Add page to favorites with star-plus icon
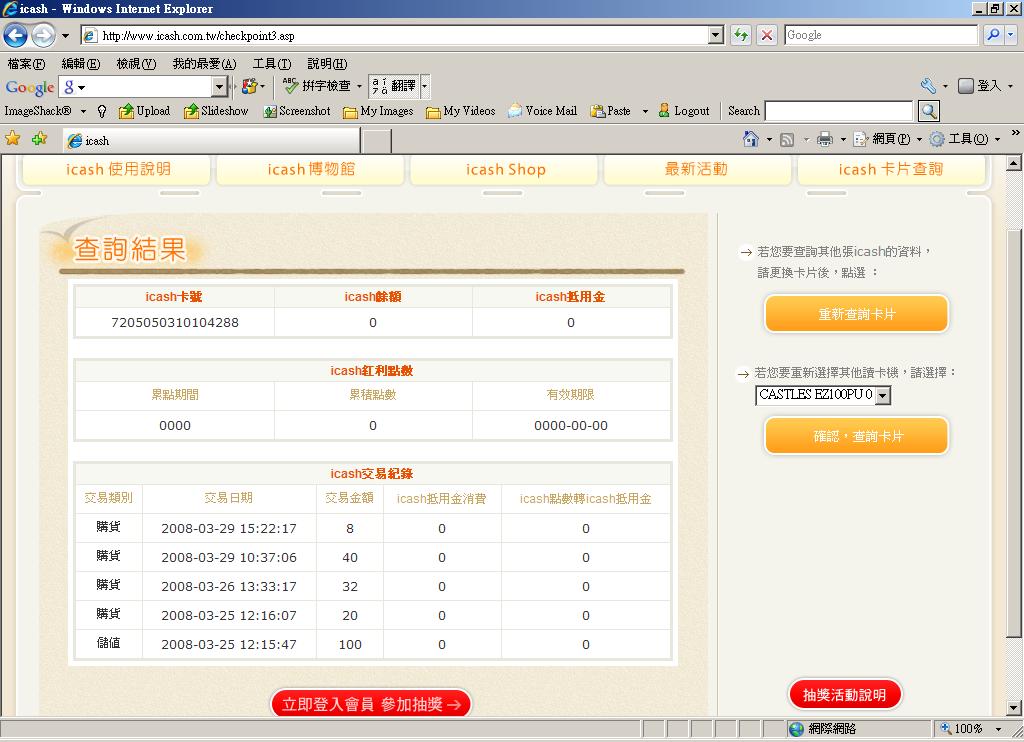 point(40,138)
